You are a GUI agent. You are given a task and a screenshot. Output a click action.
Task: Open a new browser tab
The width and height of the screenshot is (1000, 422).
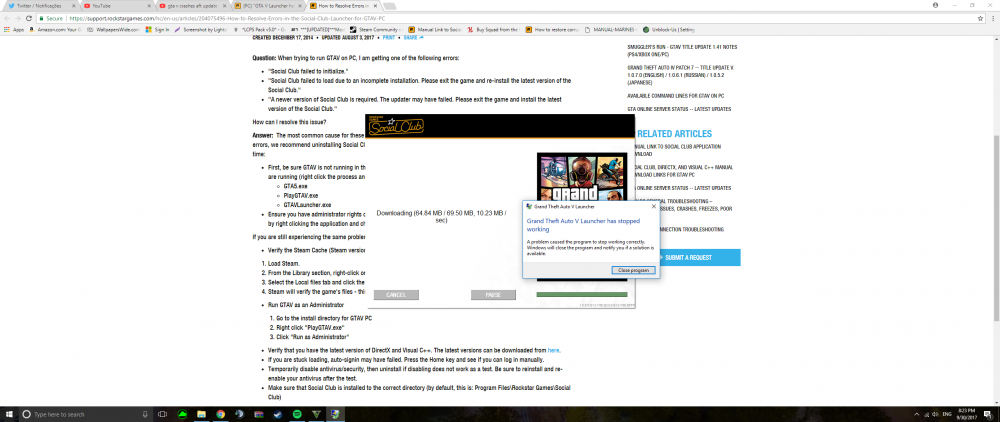(389, 6)
